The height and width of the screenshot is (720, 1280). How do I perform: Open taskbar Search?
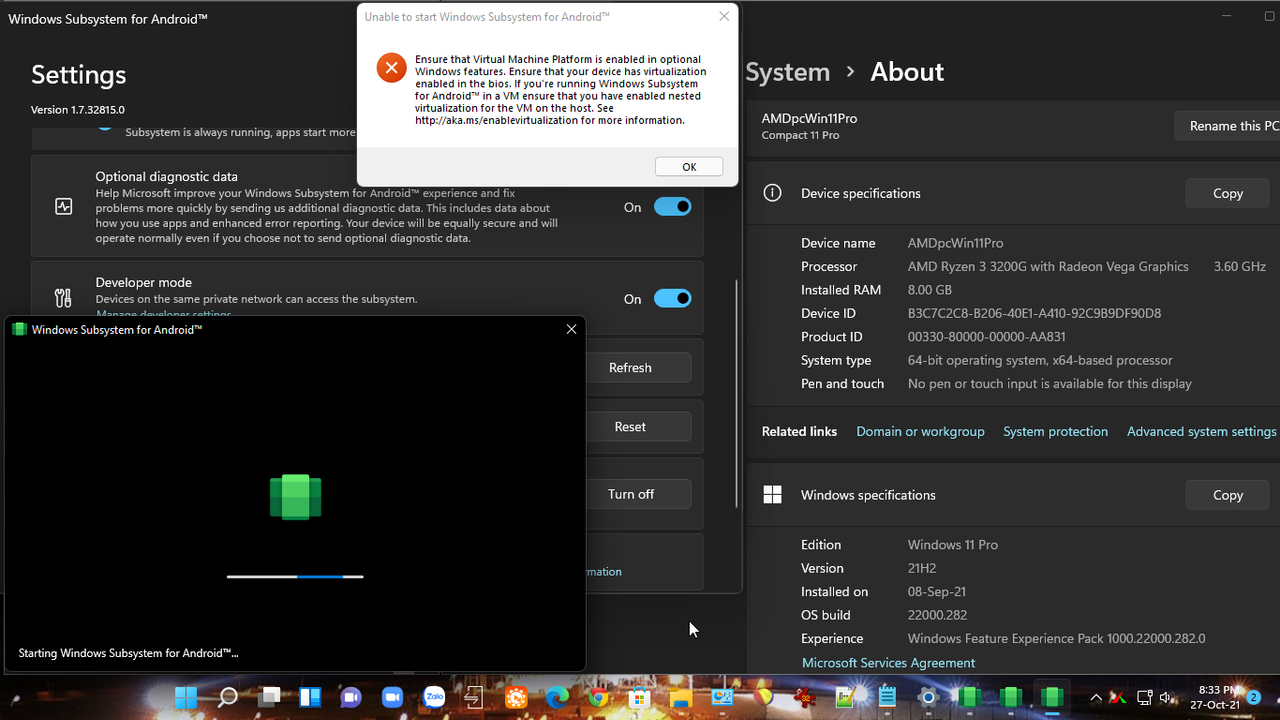click(x=228, y=697)
